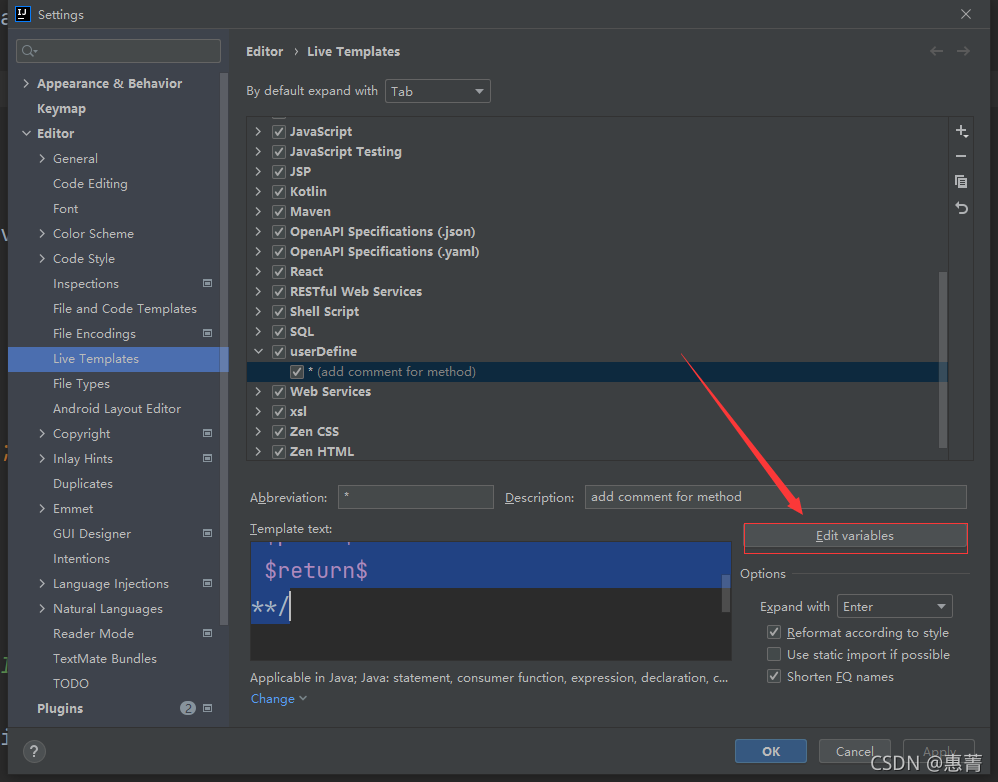Remove selected template with minus icon
Screen dimensions: 998x782
coord(961,156)
